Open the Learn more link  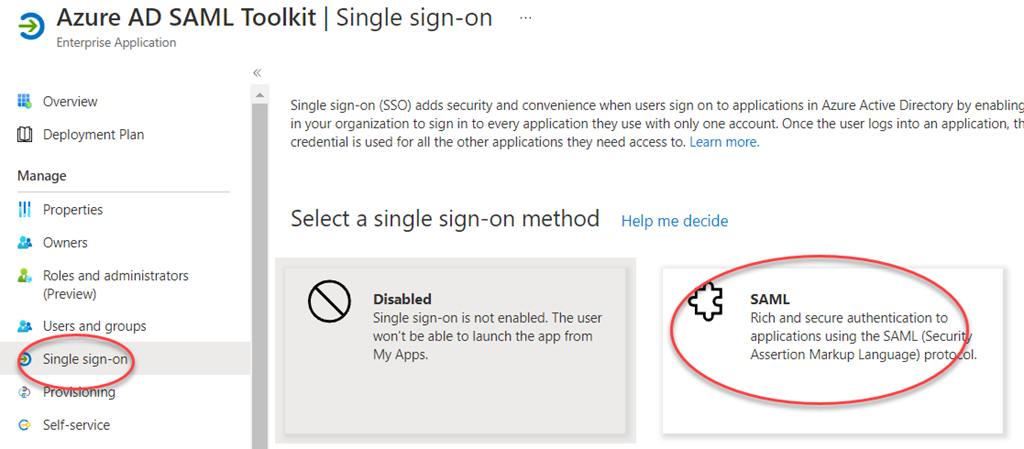(x=724, y=142)
